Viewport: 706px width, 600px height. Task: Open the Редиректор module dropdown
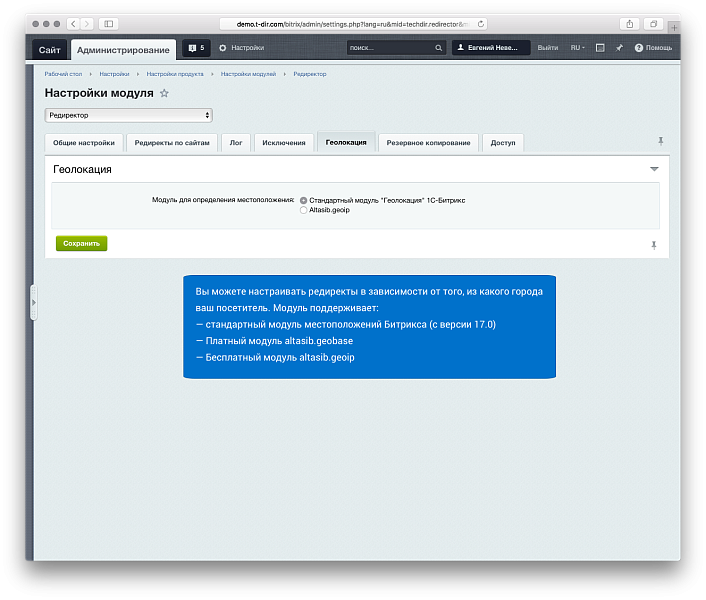tap(128, 115)
